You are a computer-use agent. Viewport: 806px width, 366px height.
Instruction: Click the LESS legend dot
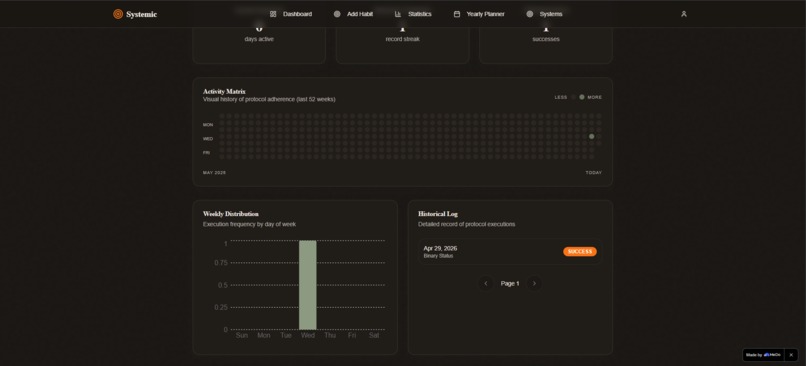574,97
